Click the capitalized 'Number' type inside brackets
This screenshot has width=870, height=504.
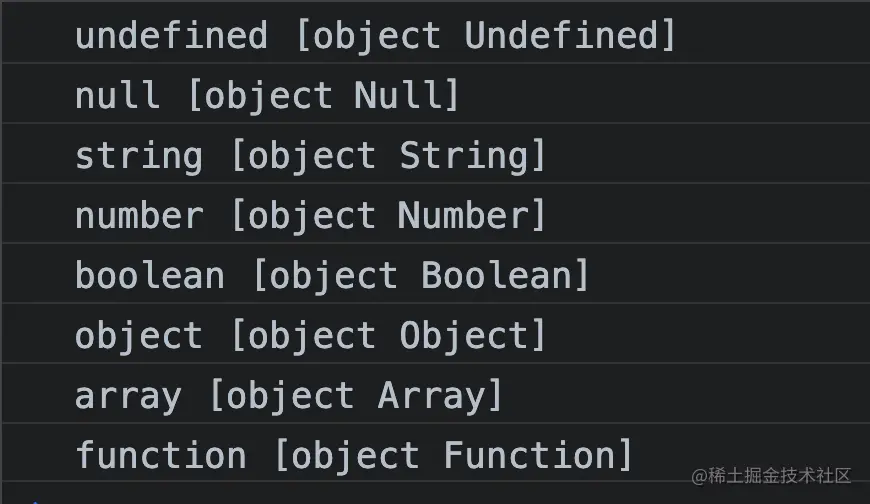coord(466,216)
